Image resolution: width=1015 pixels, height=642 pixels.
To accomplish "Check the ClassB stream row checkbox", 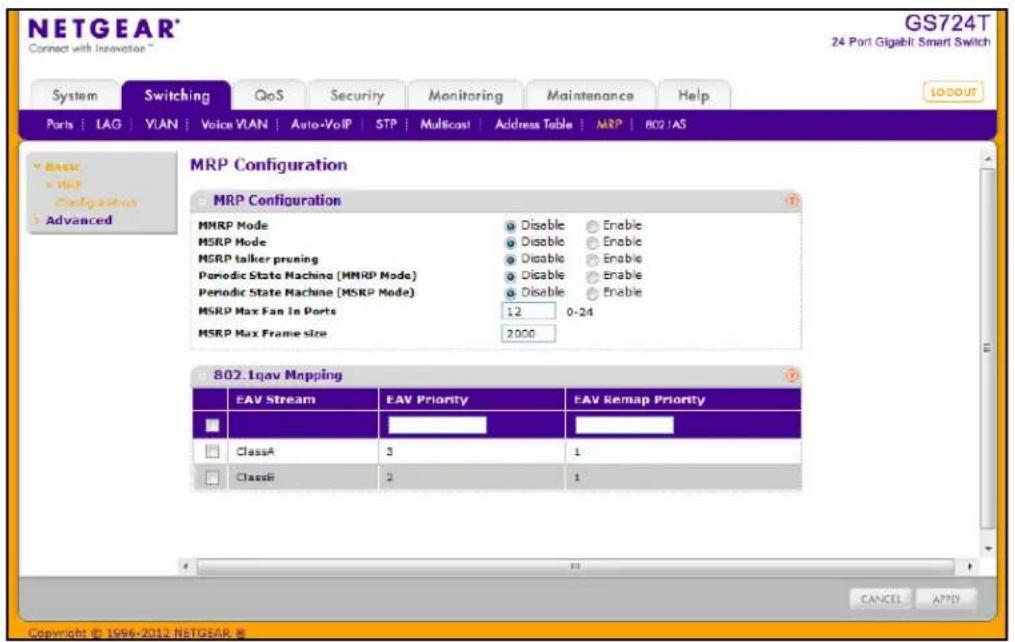I will [x=212, y=478].
